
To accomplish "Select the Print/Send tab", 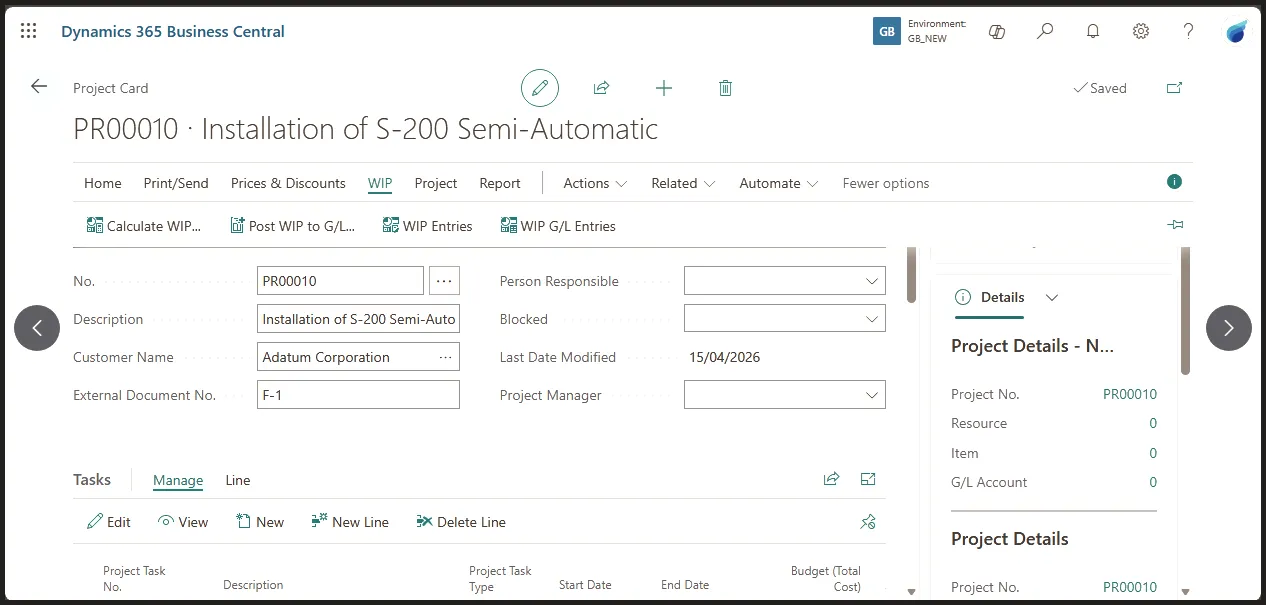I will click(x=176, y=183).
